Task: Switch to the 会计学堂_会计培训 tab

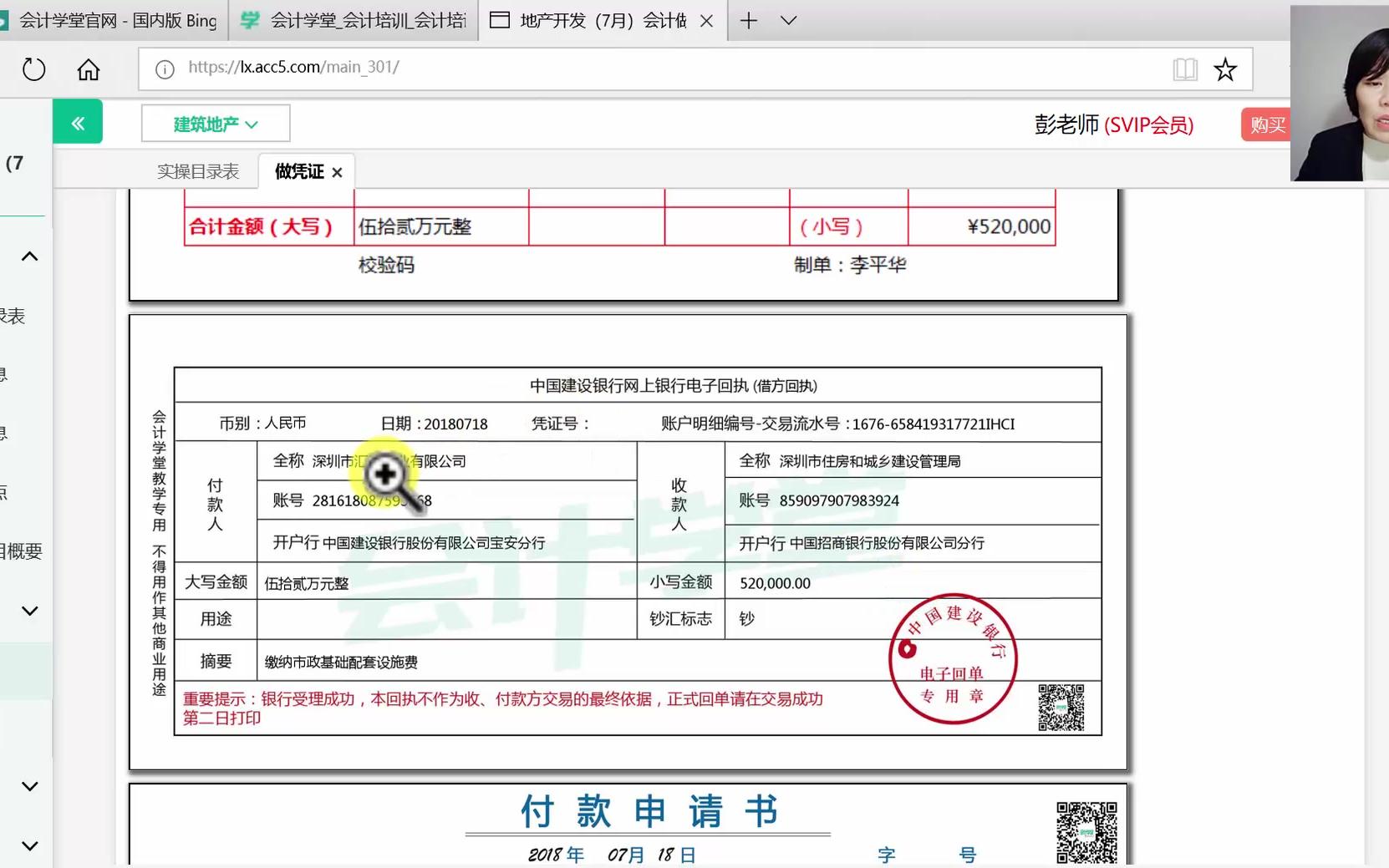Action: tap(351, 20)
